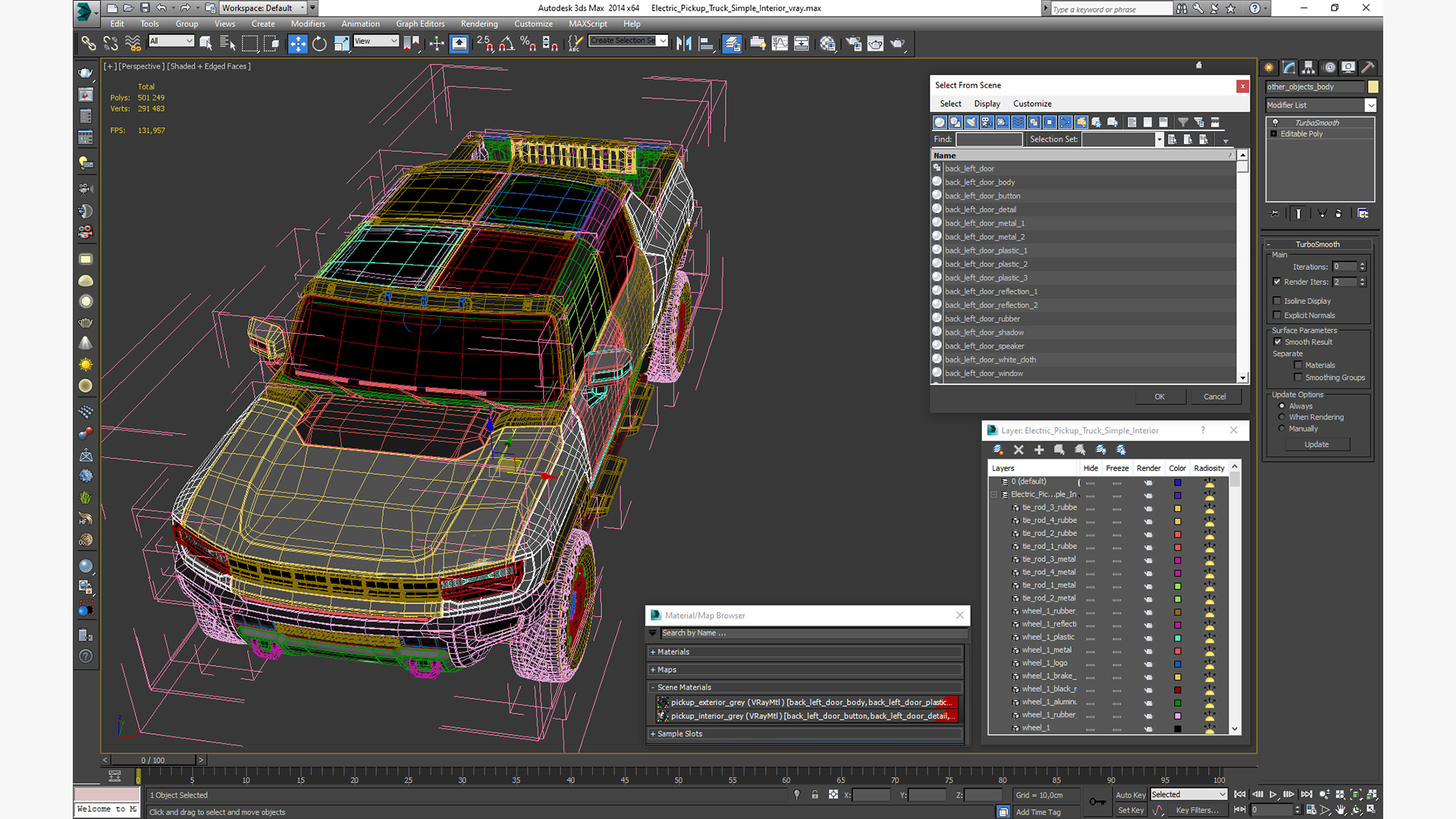Toggle the Render Iters checkbox
This screenshot has width=1456, height=819.
[x=1277, y=281]
